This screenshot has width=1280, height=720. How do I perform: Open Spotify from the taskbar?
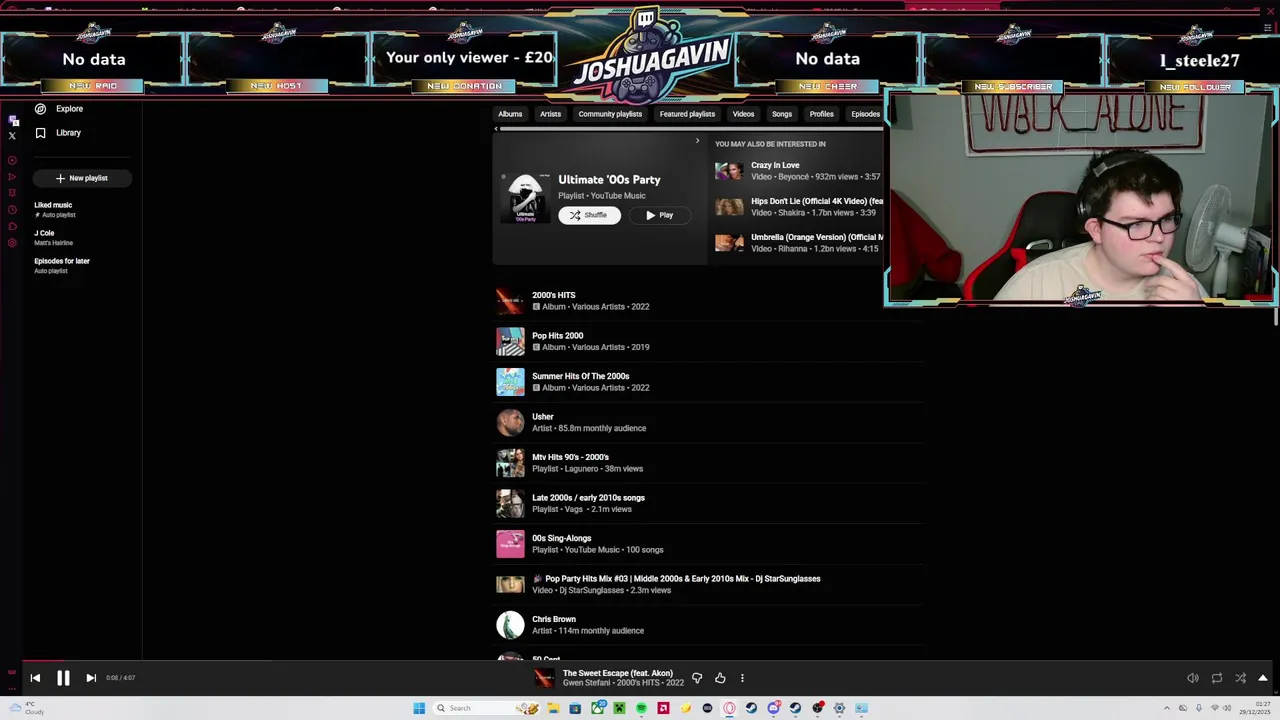tap(641, 708)
